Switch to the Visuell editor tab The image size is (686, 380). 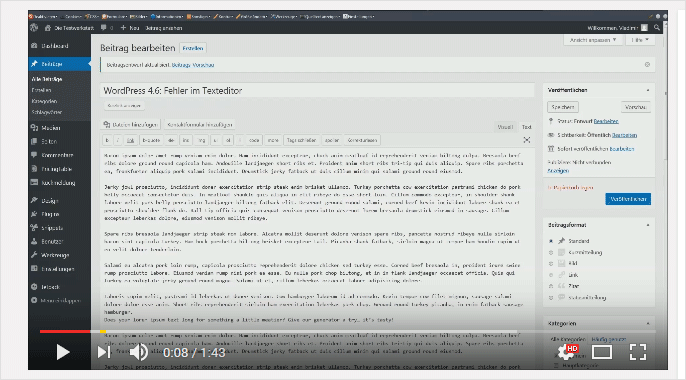pyautogui.click(x=505, y=127)
